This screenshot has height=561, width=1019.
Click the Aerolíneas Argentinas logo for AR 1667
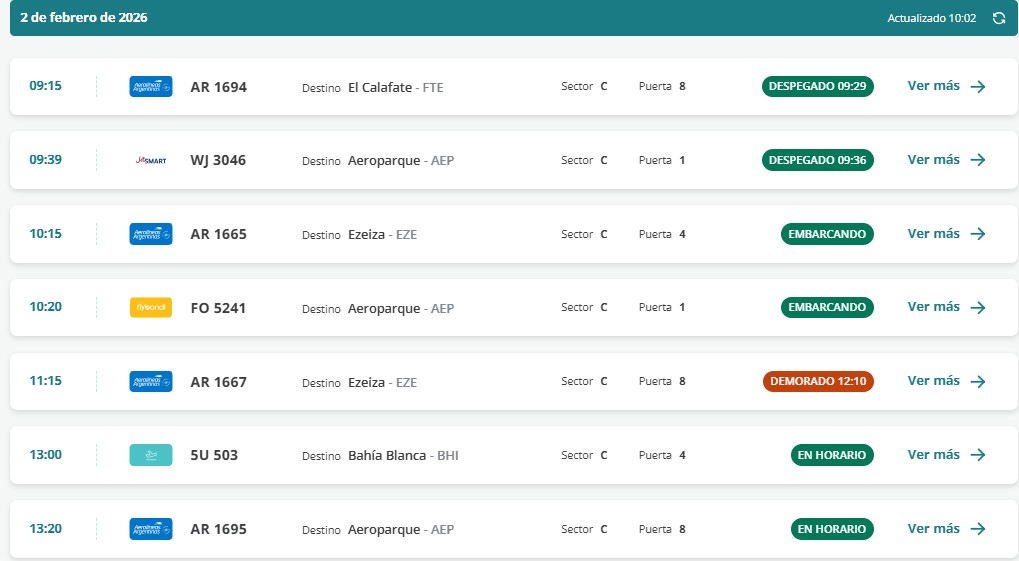[x=151, y=381]
